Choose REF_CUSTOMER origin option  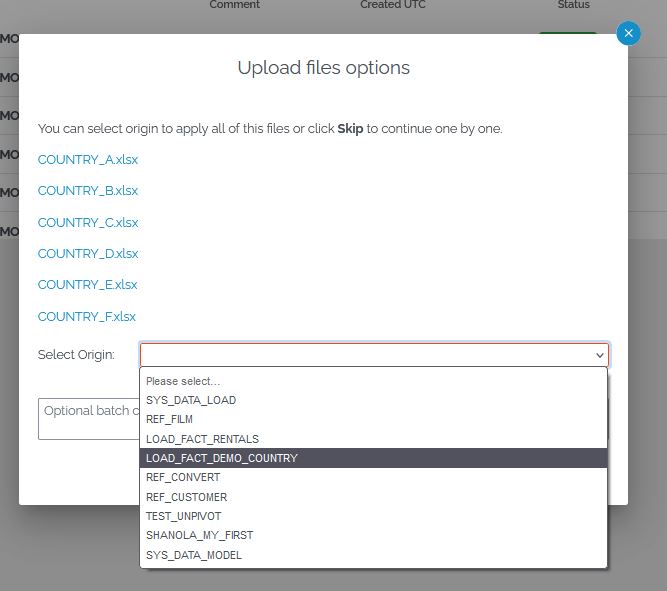[186, 497]
